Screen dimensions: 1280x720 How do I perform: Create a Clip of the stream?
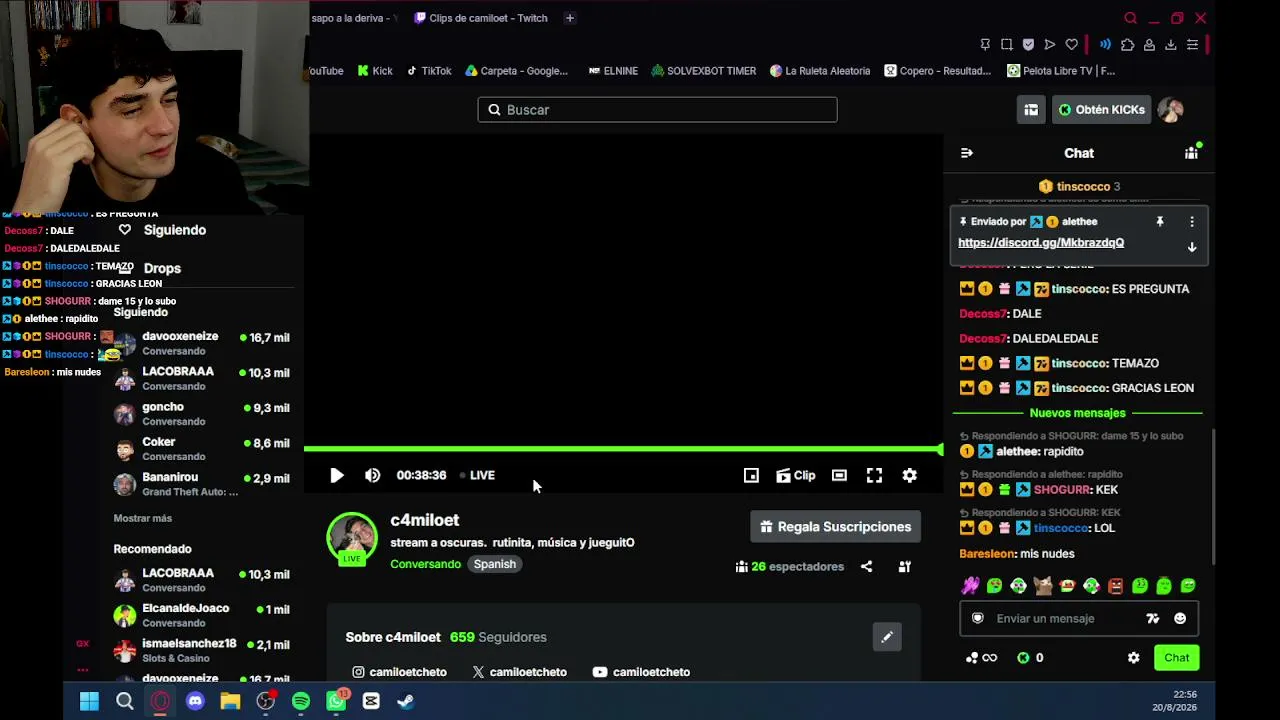(x=796, y=476)
